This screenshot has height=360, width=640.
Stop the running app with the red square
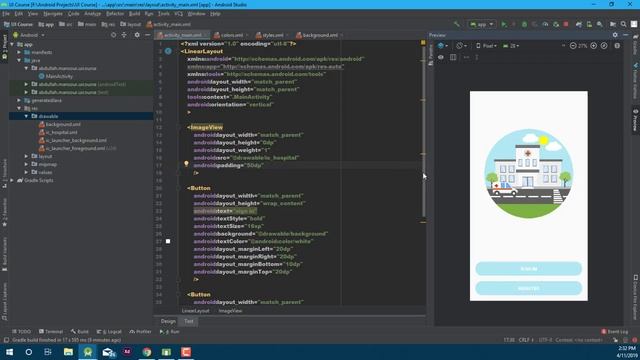[566, 24]
